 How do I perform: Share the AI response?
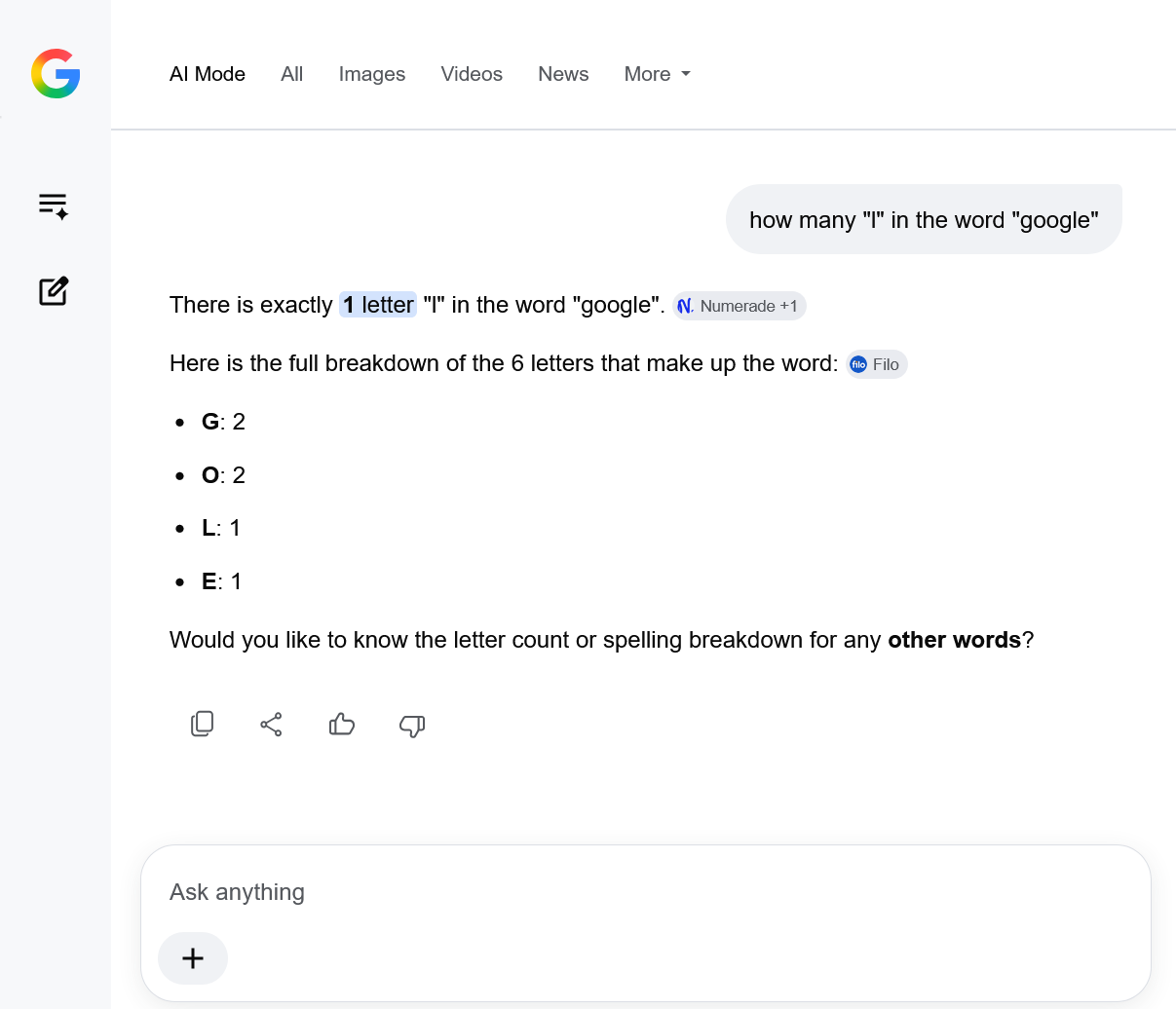[x=272, y=724]
